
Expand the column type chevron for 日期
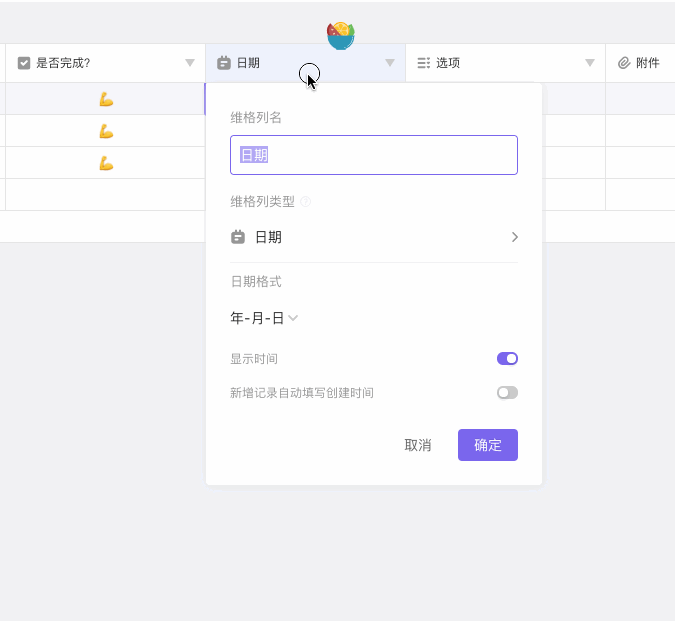pyautogui.click(x=514, y=237)
